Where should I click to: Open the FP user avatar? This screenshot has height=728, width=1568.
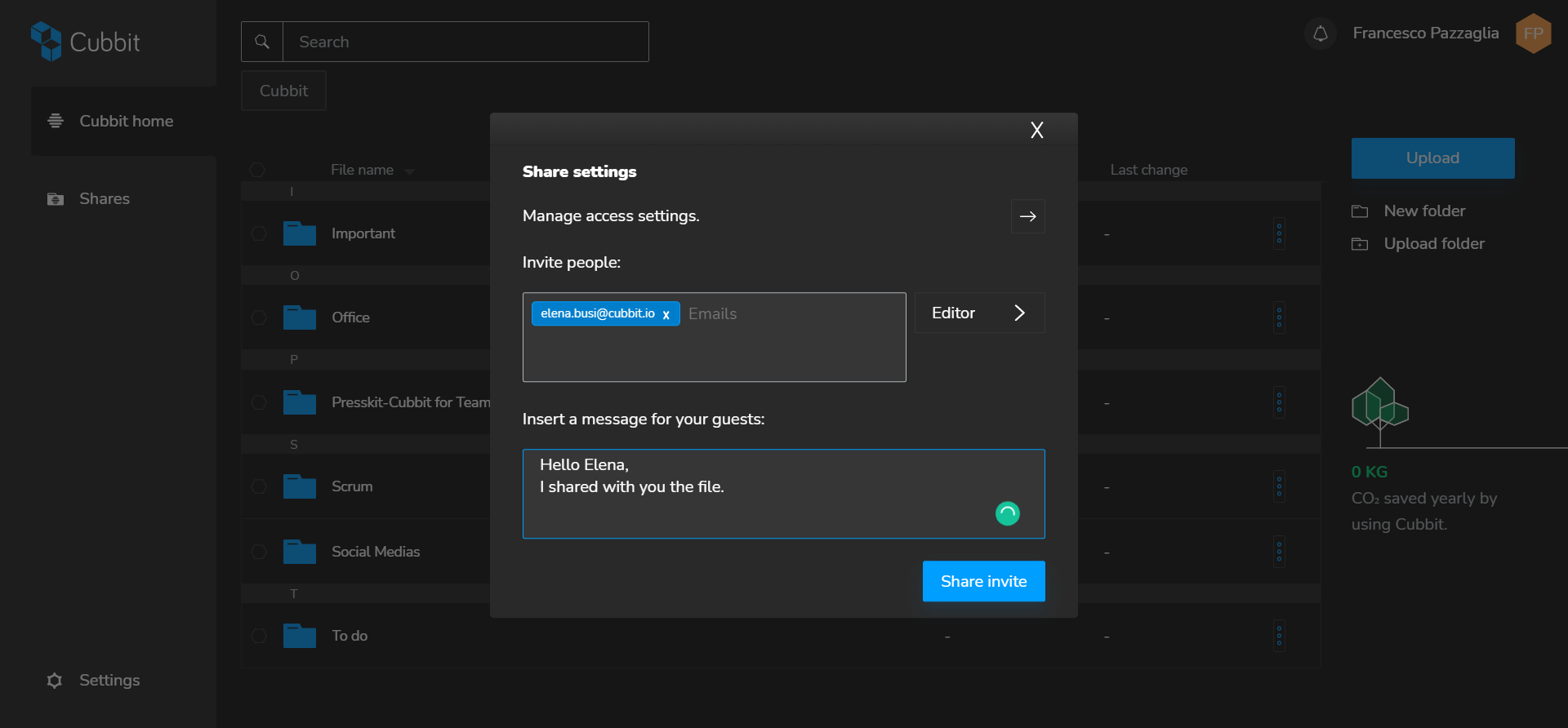(1533, 33)
